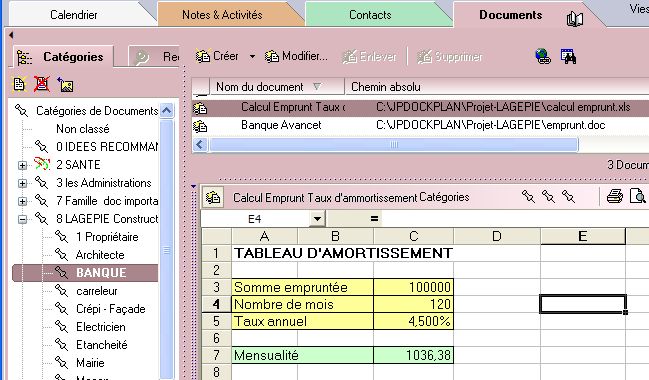This screenshot has width=649, height=380.
Task: Select the Electricien subcategory
Action: click(x=101, y=327)
